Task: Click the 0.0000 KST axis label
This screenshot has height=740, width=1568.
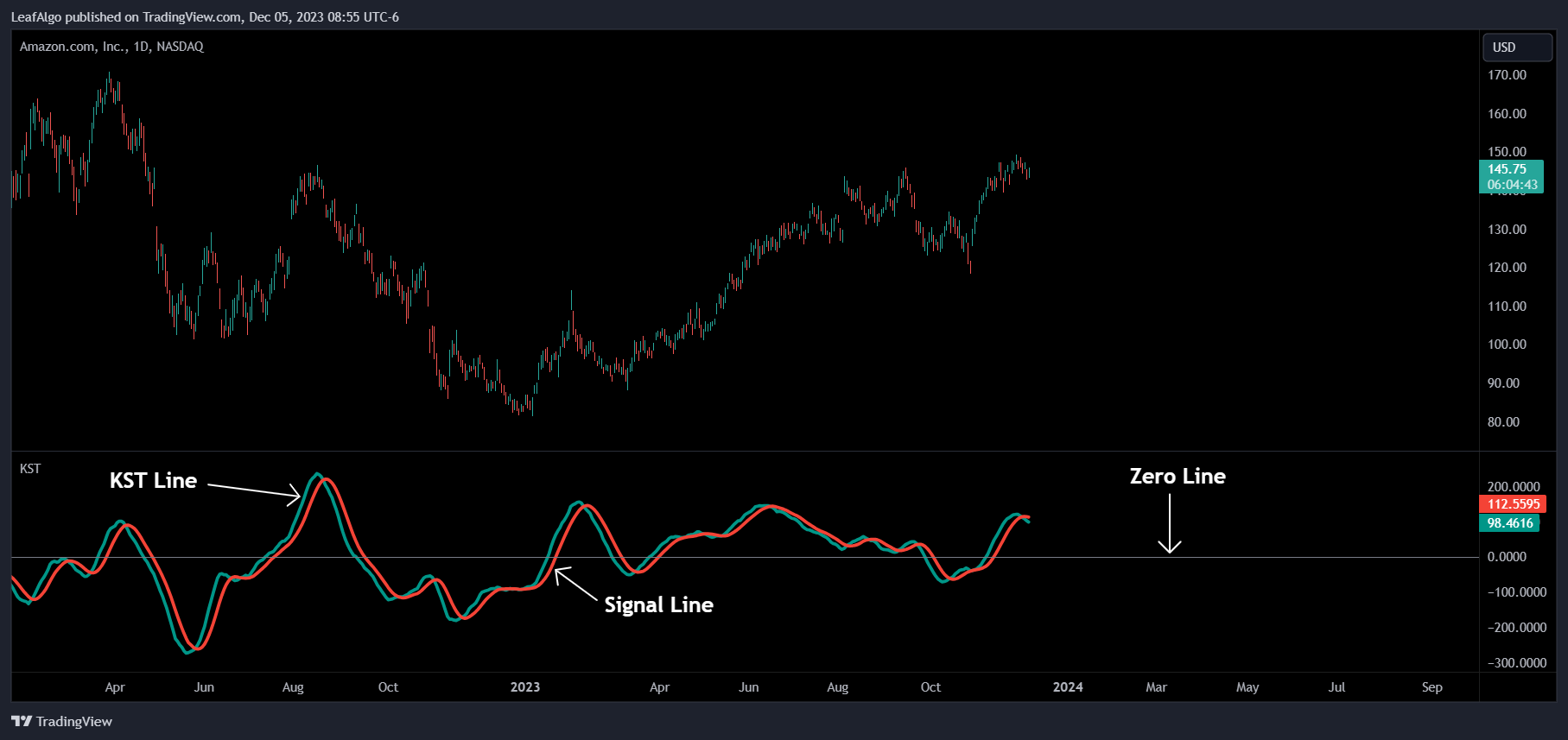Action: (1507, 557)
